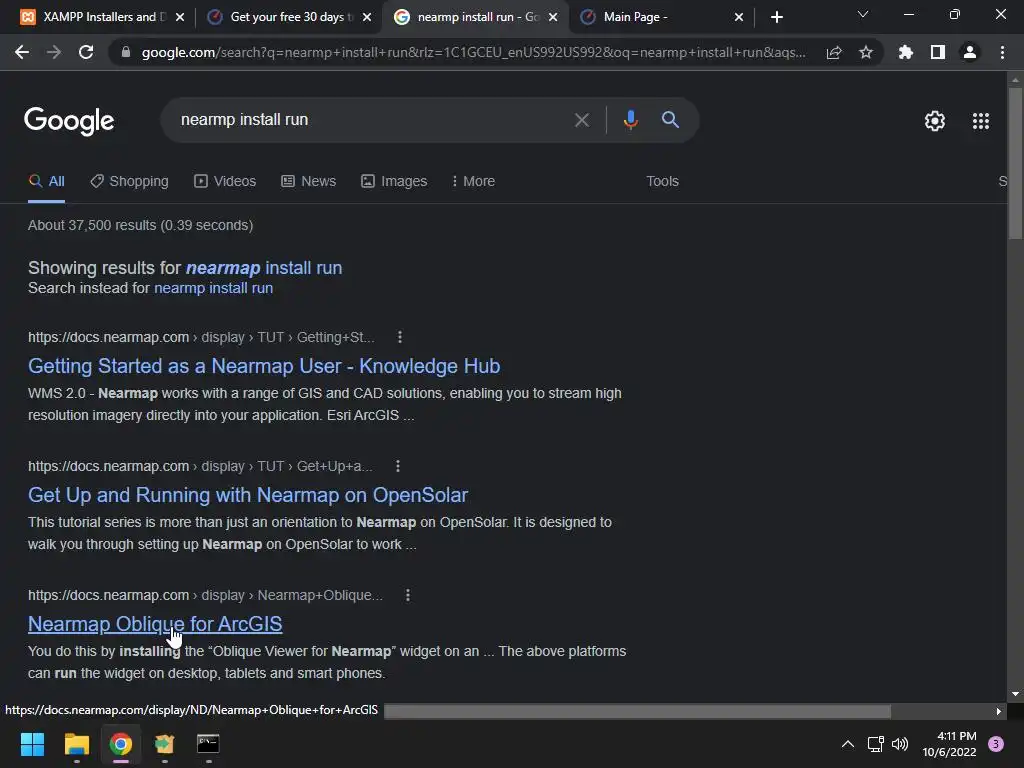1024x768 pixels.
Task: Search instead for nearmp install run
Action: [214, 288]
